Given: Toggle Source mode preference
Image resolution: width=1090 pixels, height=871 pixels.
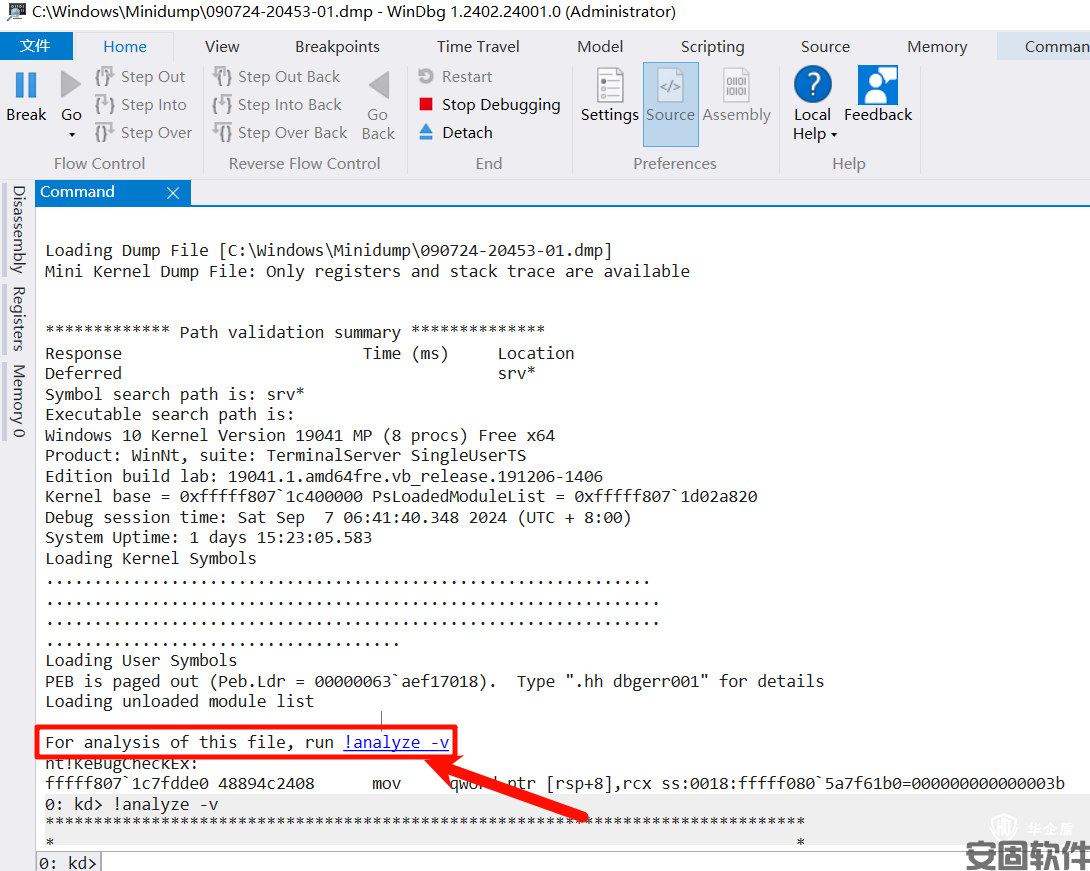Looking at the screenshot, I should [670, 104].
